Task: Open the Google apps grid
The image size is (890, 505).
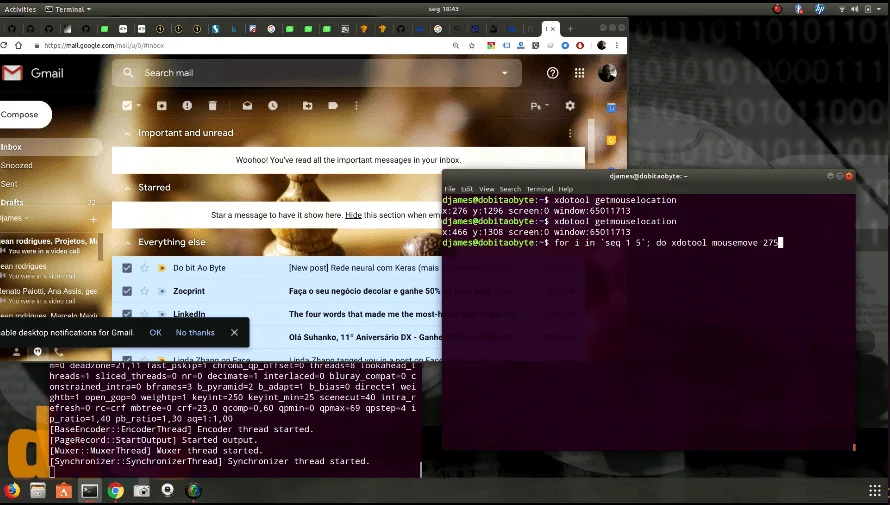Action: (580, 73)
